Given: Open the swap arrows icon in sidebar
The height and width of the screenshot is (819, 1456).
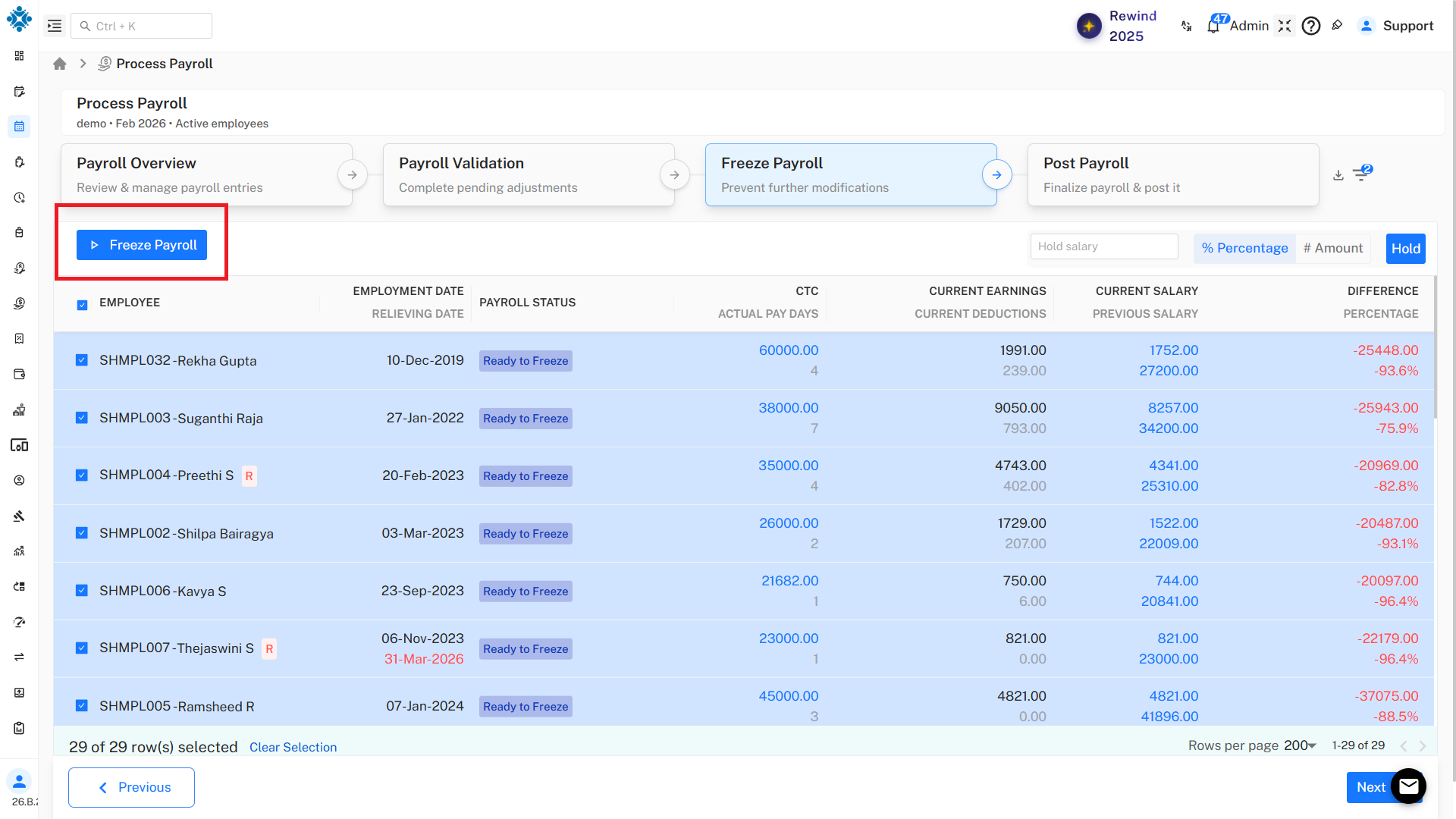Looking at the screenshot, I should pyautogui.click(x=19, y=657).
